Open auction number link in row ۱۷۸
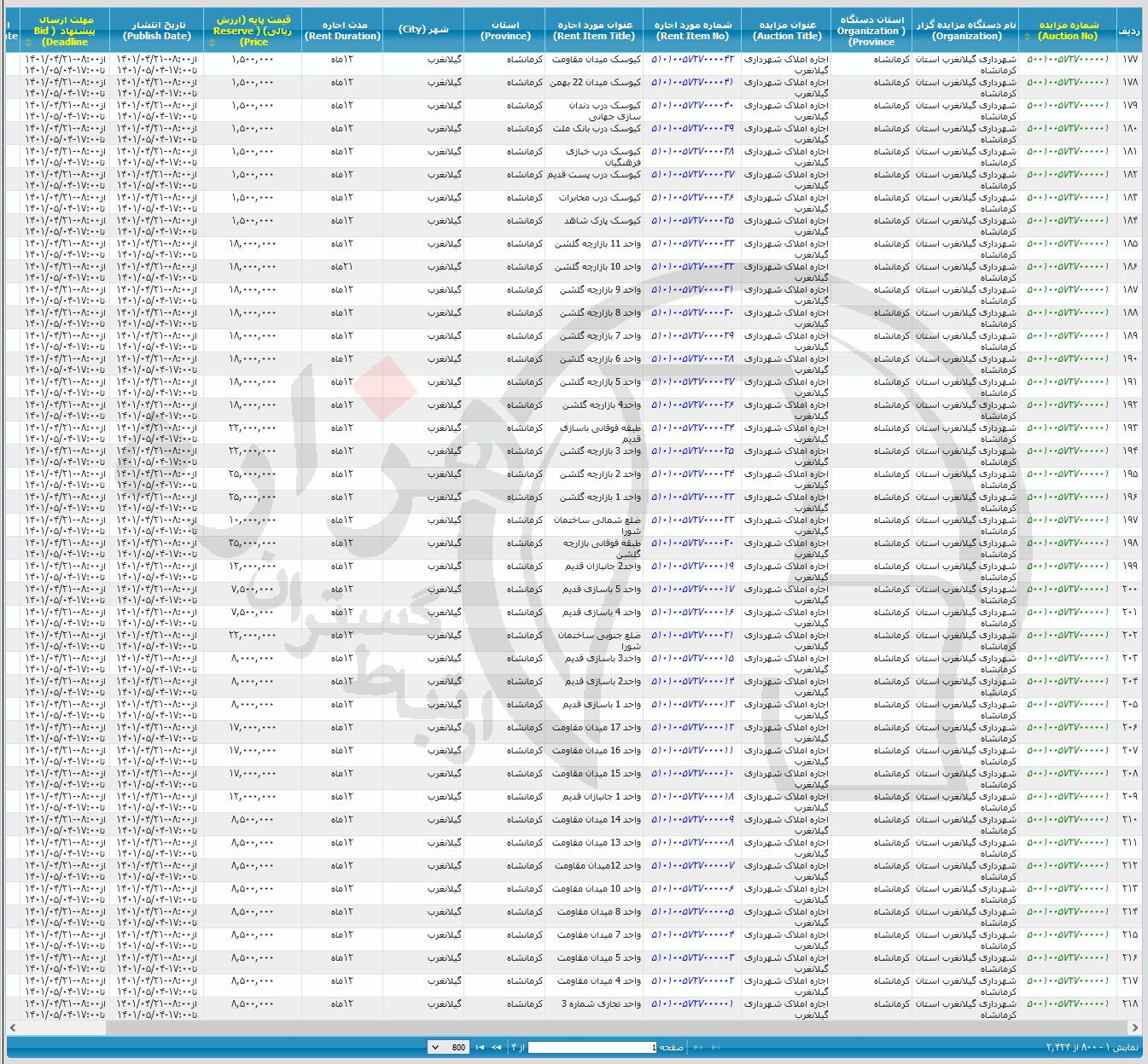 click(x=1068, y=83)
